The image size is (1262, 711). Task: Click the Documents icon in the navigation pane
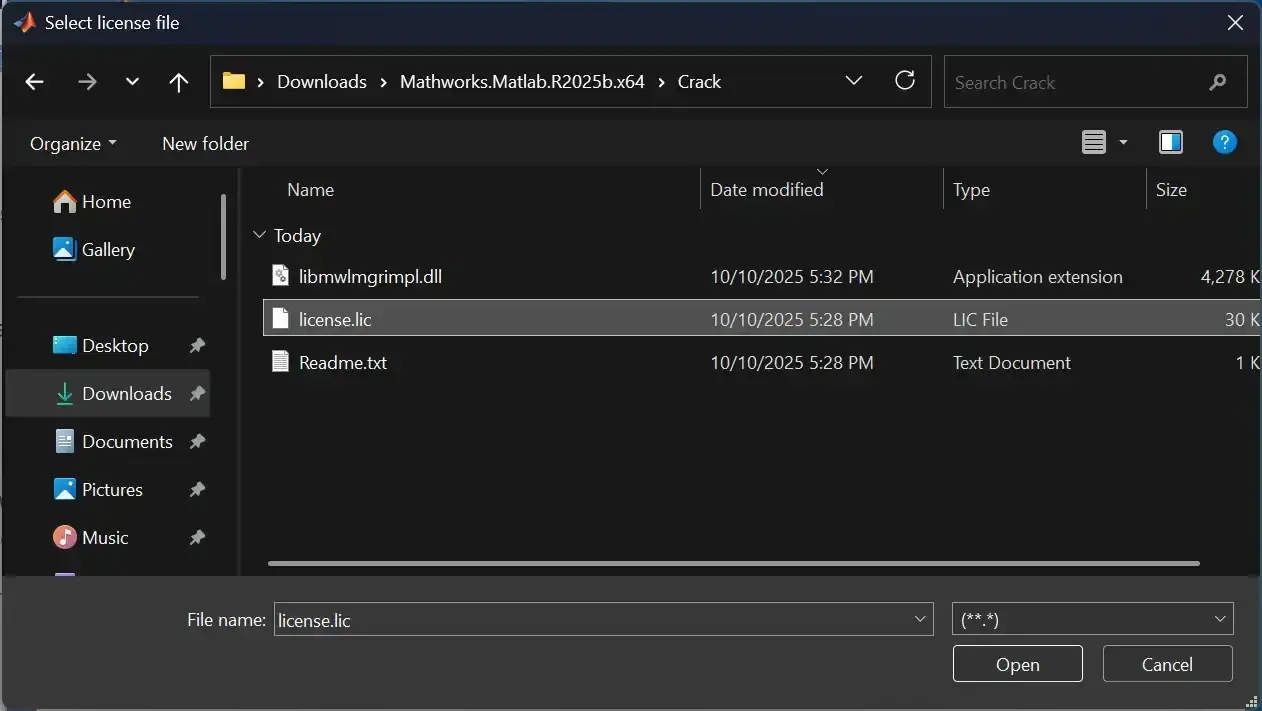[x=64, y=442]
